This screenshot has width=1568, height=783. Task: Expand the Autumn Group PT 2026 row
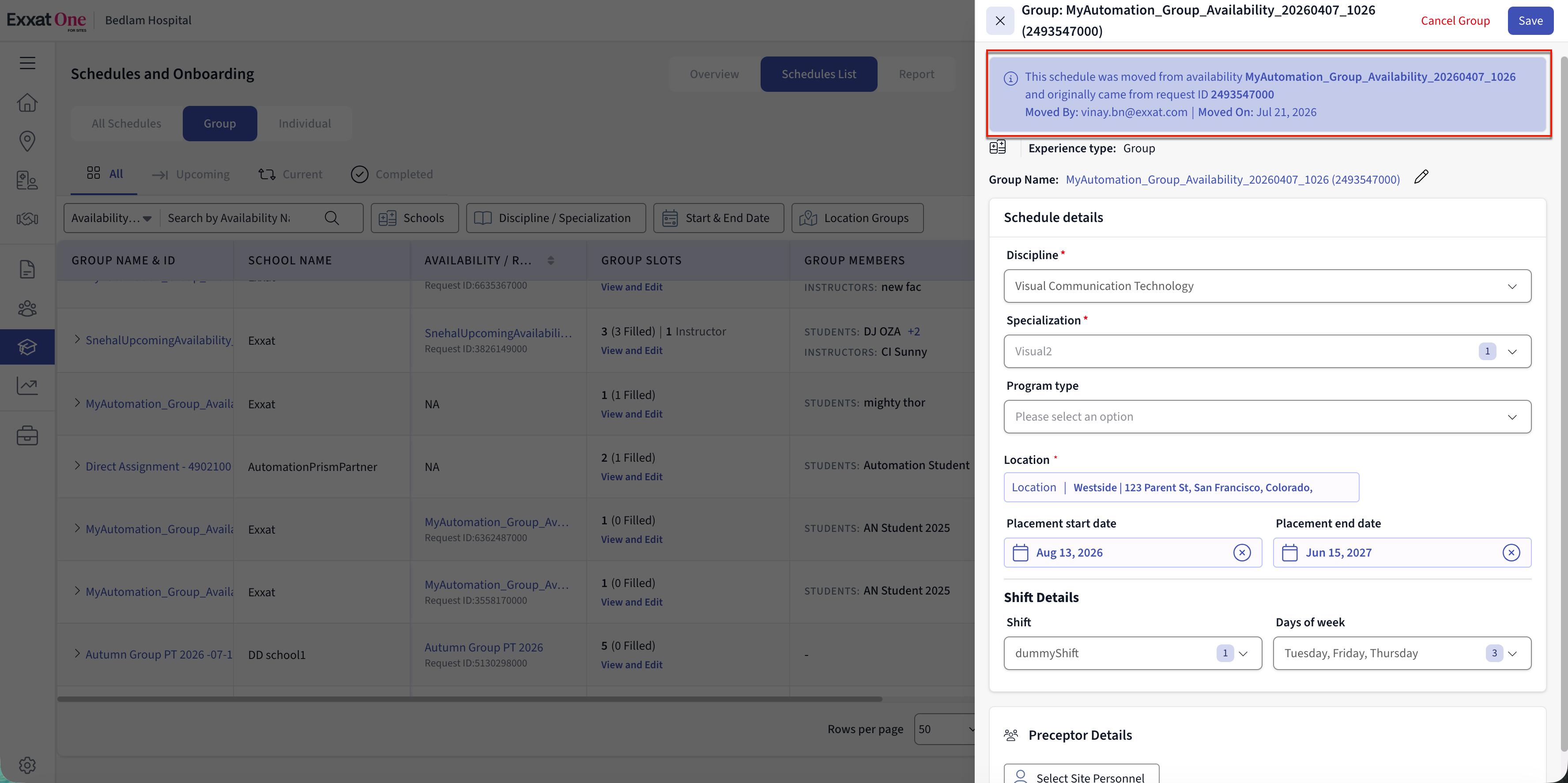[77, 654]
